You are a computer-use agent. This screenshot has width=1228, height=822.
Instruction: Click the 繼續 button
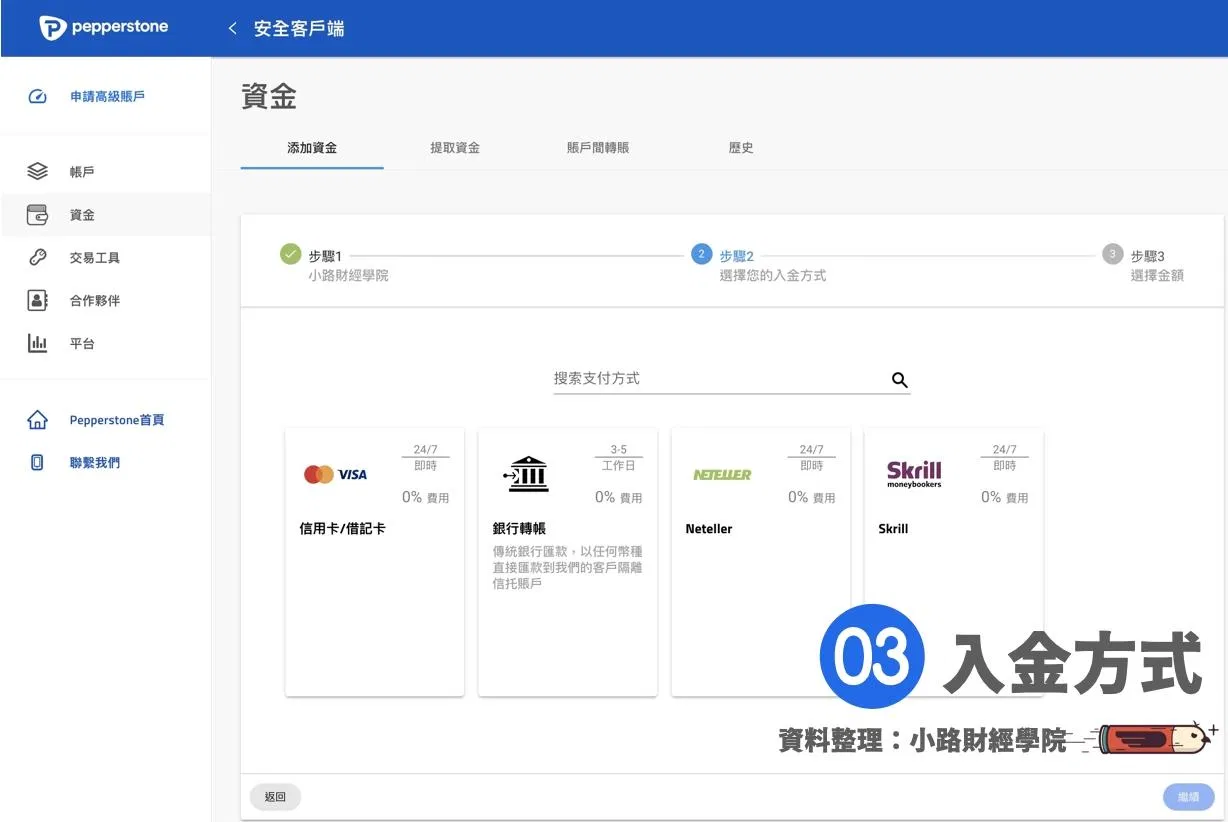[x=1189, y=797]
